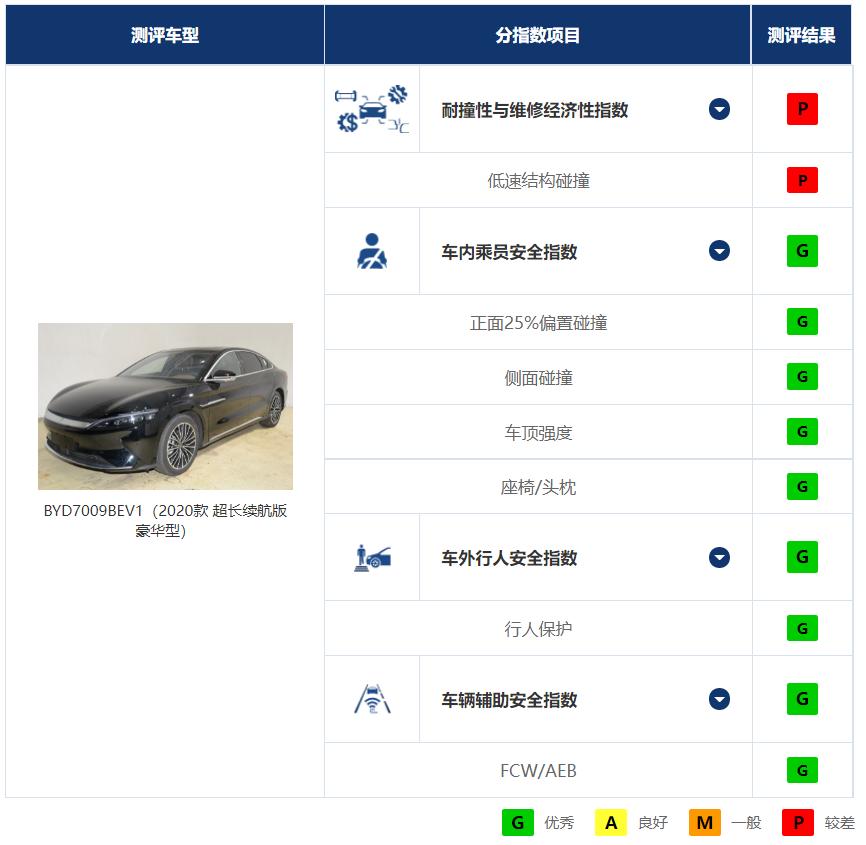Collapse the 车辆辅助安全指数 dropdown arrow
The height and width of the screenshot is (845, 866).
719,699
